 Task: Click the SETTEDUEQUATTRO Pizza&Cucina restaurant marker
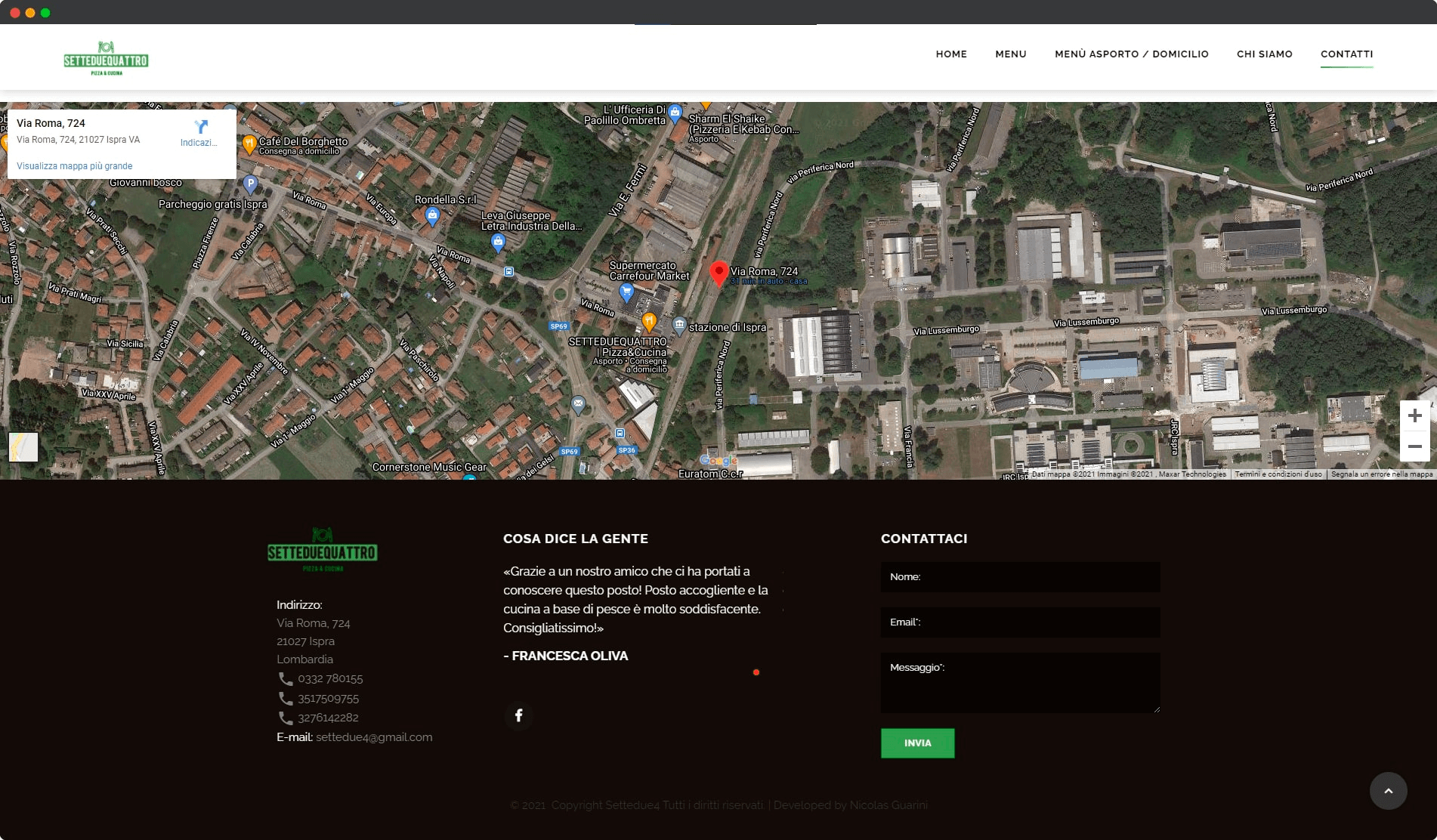(649, 323)
